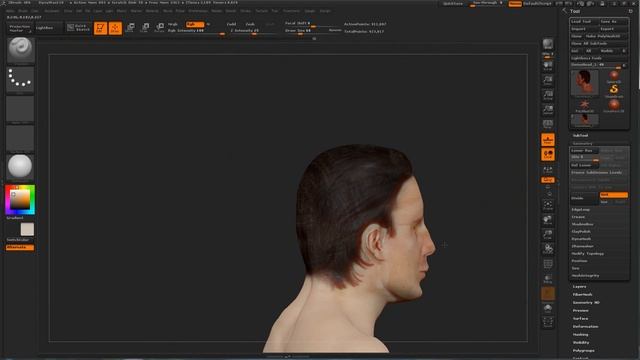This screenshot has height=360, width=640.
Task: Click the Frame mesh icon in right shelf
Action: click(x=548, y=205)
